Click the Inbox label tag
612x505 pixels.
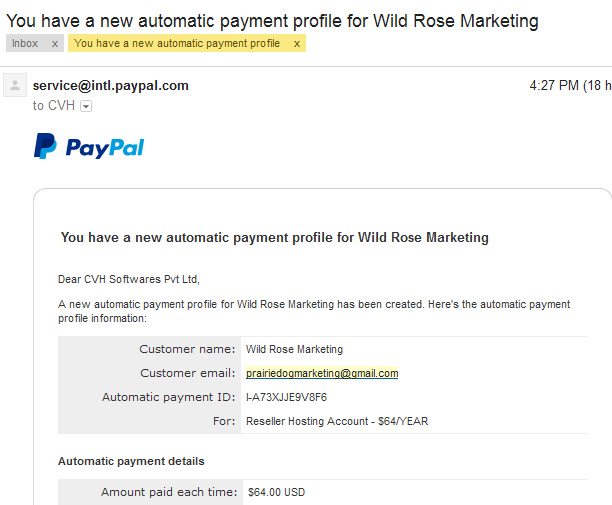pyautogui.click(x=25, y=43)
